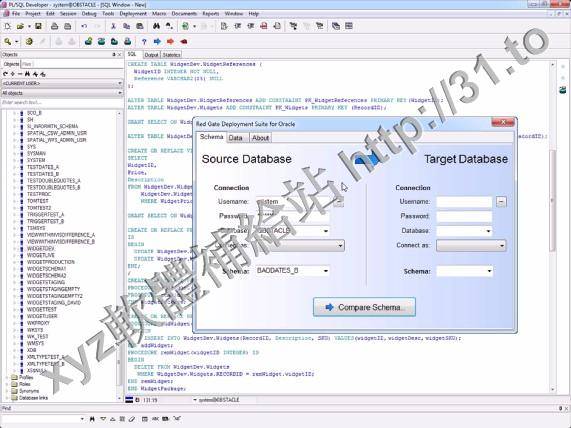Click the SQL editor vertical scrollbar
This screenshot has width=571, height=428.
pyautogui.click(x=552, y=226)
